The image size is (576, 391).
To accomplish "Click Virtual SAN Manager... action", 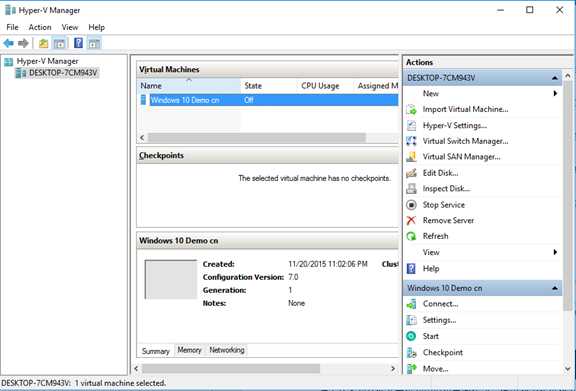I will 461,157.
